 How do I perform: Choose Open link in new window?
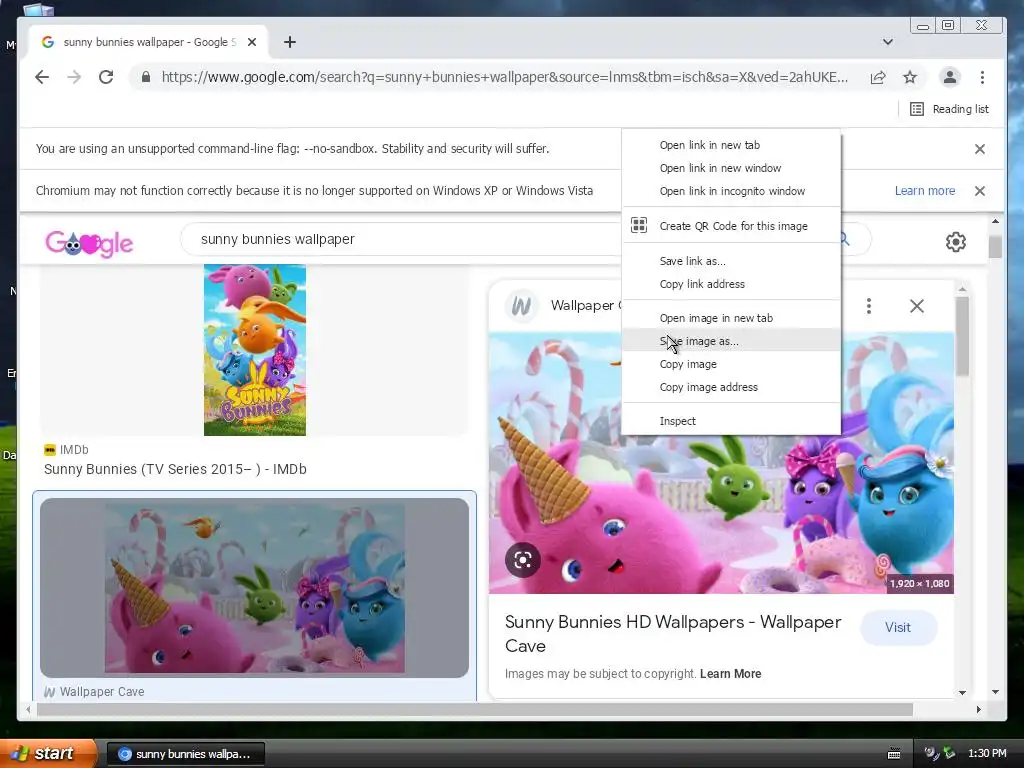click(731, 168)
